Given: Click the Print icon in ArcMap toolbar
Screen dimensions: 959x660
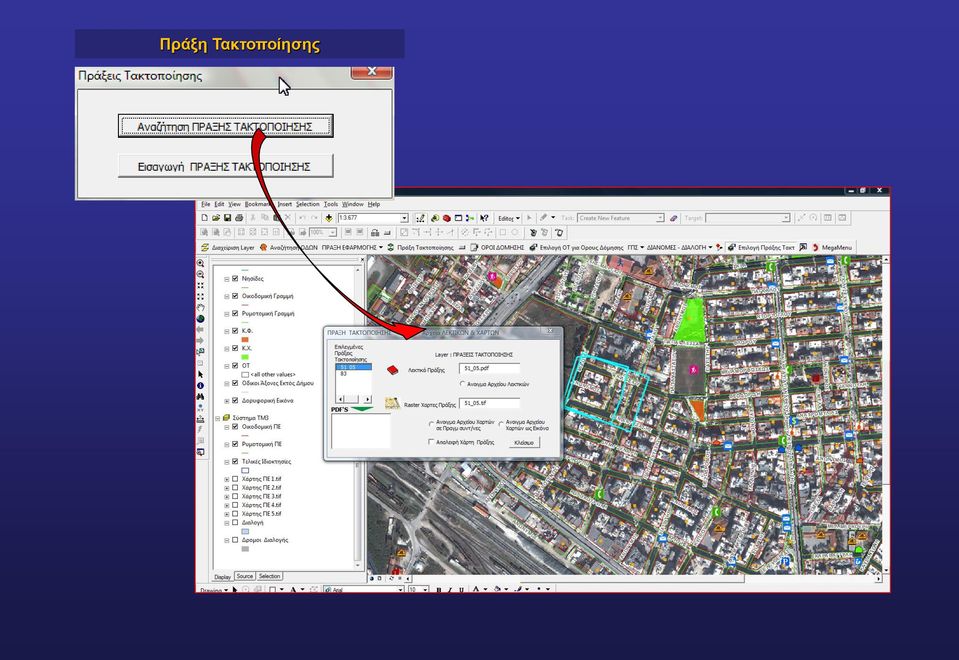Looking at the screenshot, I should [239, 218].
